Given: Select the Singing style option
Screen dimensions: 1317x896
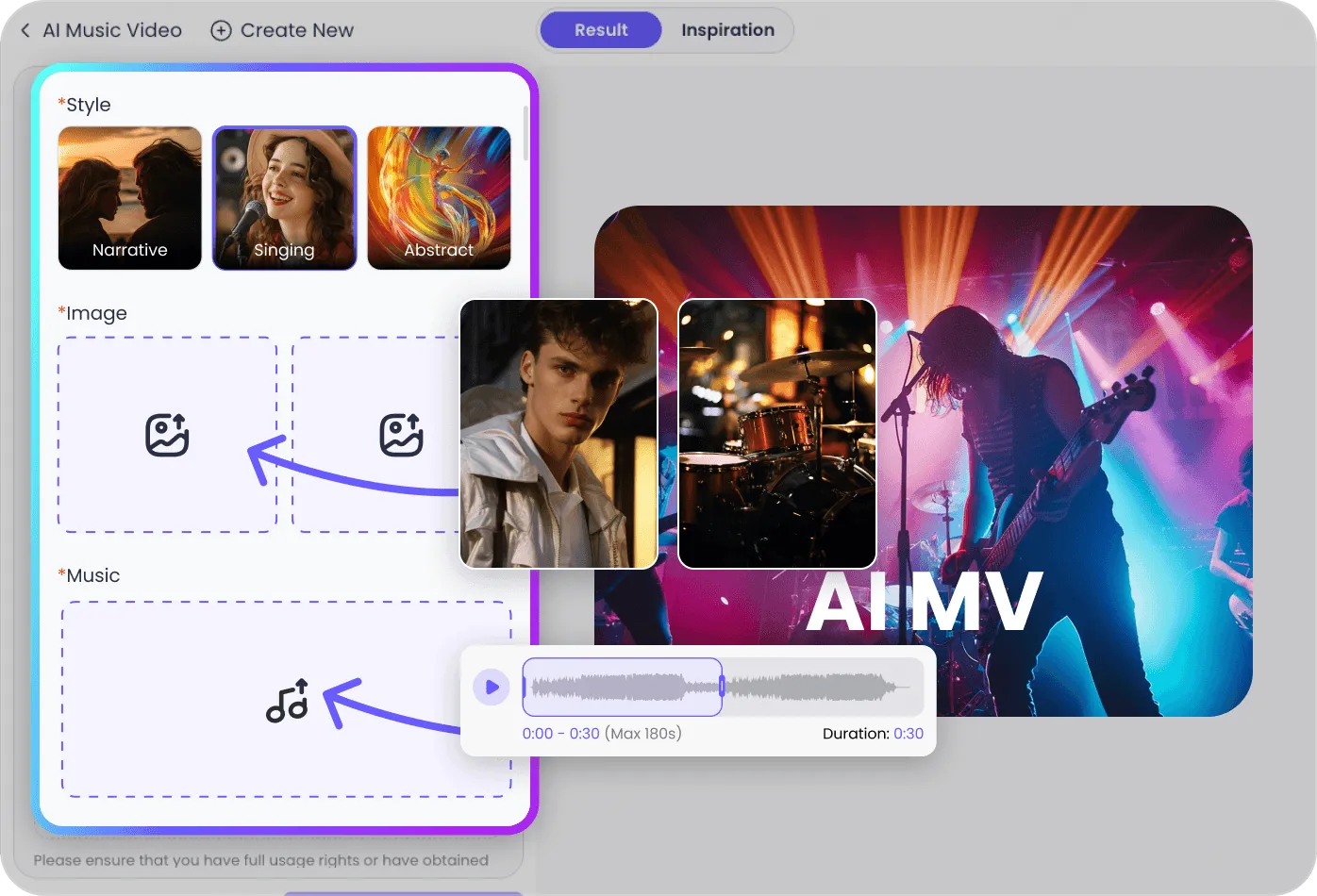Looking at the screenshot, I should pyautogui.click(x=285, y=198).
